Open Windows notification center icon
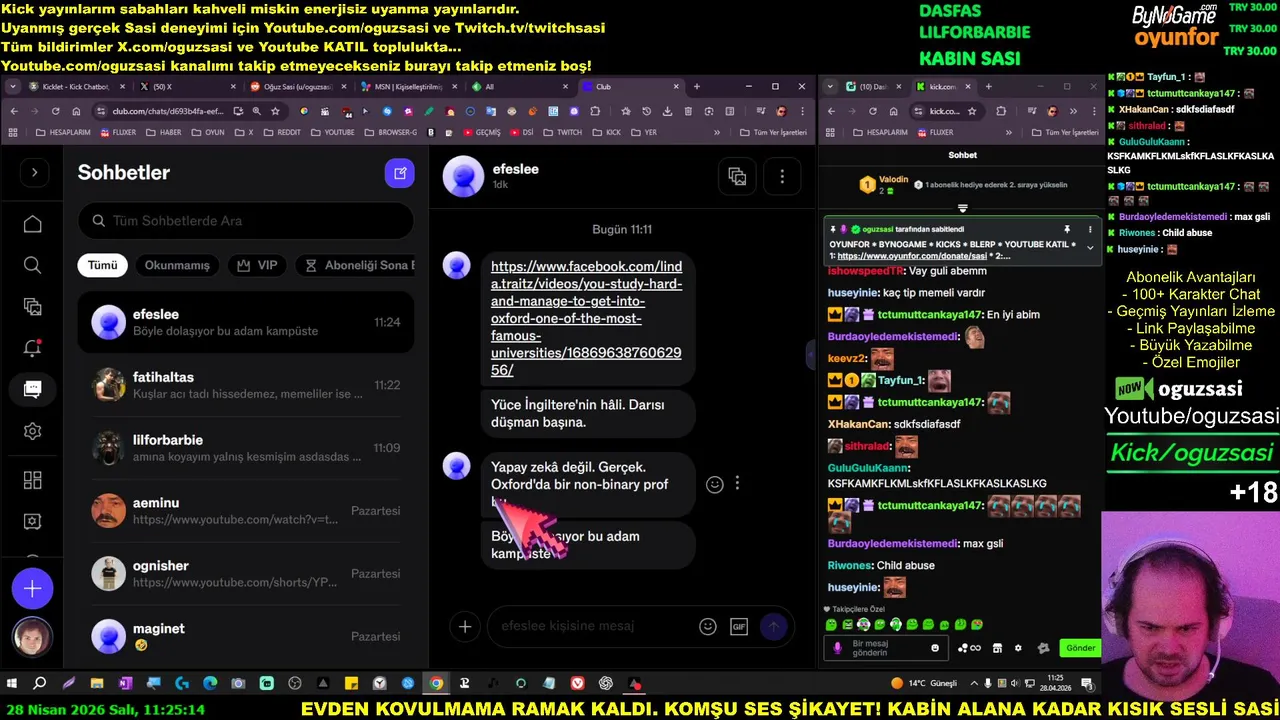1280x720 pixels. click(1086, 683)
